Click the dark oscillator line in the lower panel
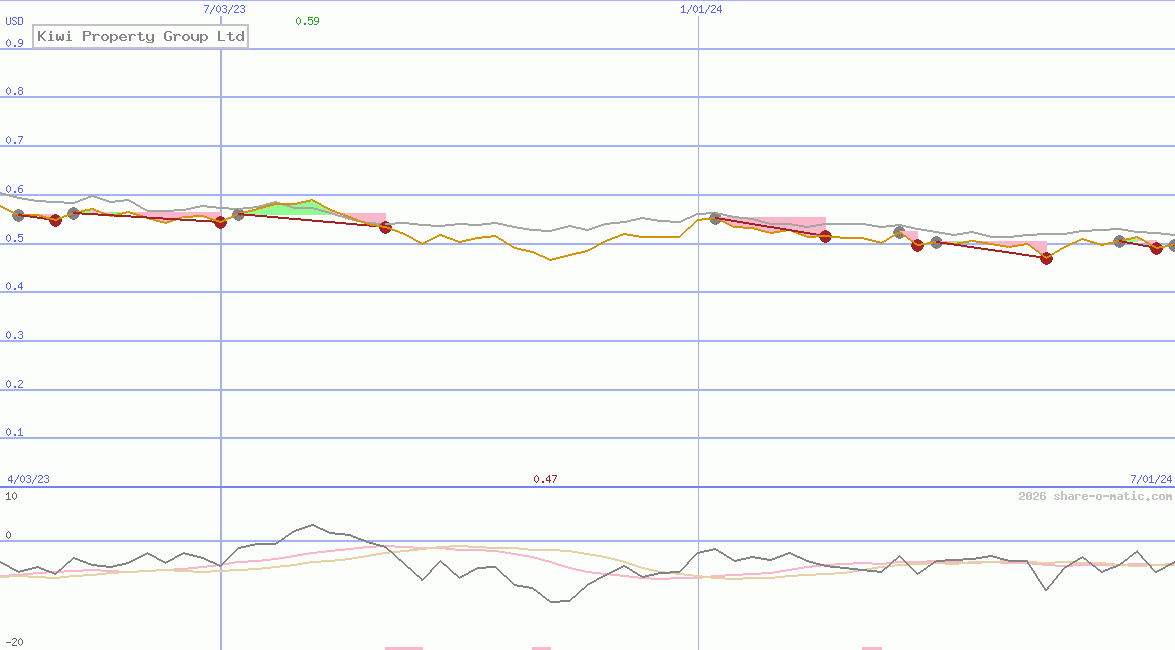The image size is (1175, 650). click(x=310, y=527)
